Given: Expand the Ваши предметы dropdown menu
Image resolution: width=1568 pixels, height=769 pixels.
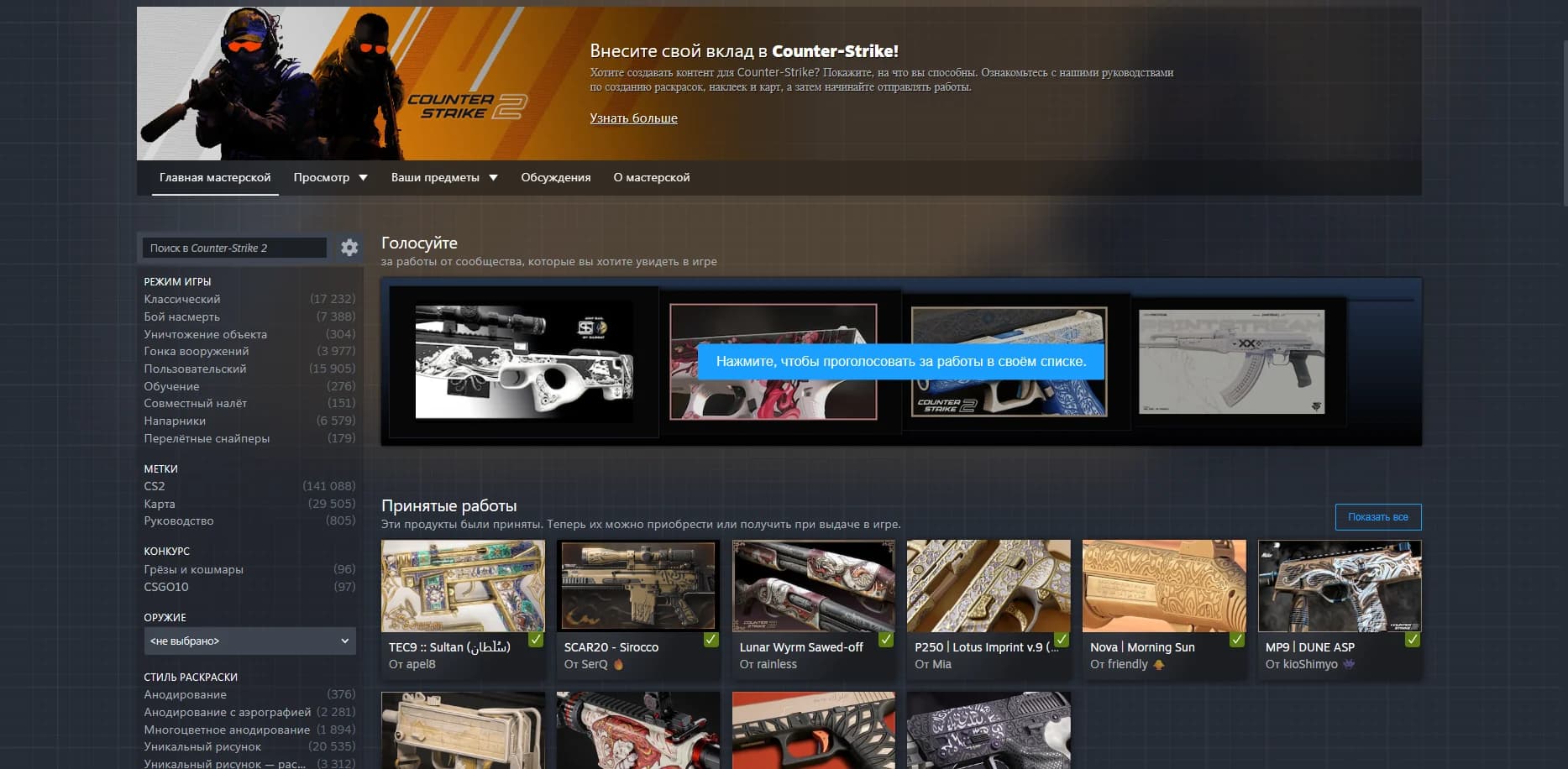Looking at the screenshot, I should click(444, 178).
